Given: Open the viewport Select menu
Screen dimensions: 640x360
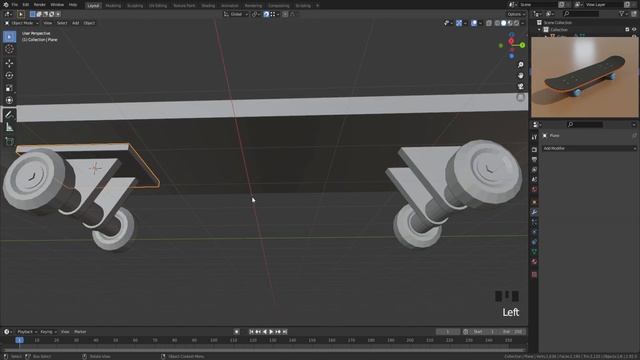Looking at the screenshot, I should coord(62,23).
